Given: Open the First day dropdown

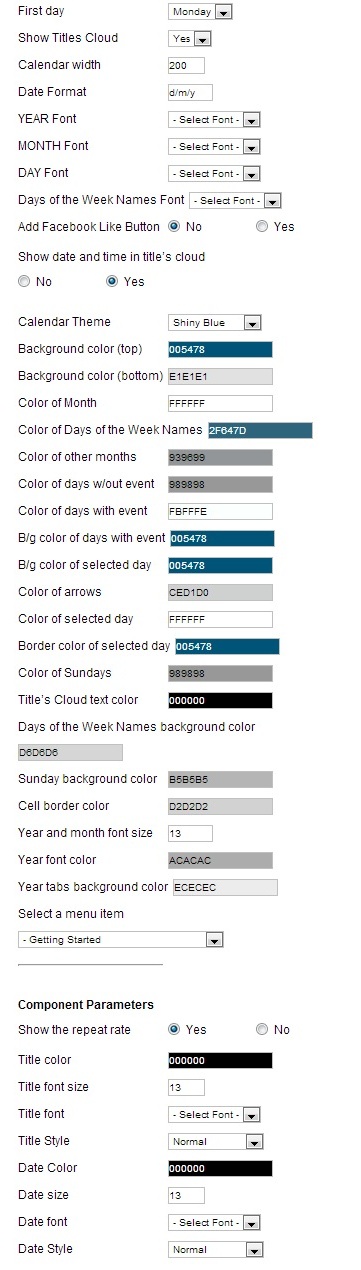Looking at the screenshot, I should point(200,12).
